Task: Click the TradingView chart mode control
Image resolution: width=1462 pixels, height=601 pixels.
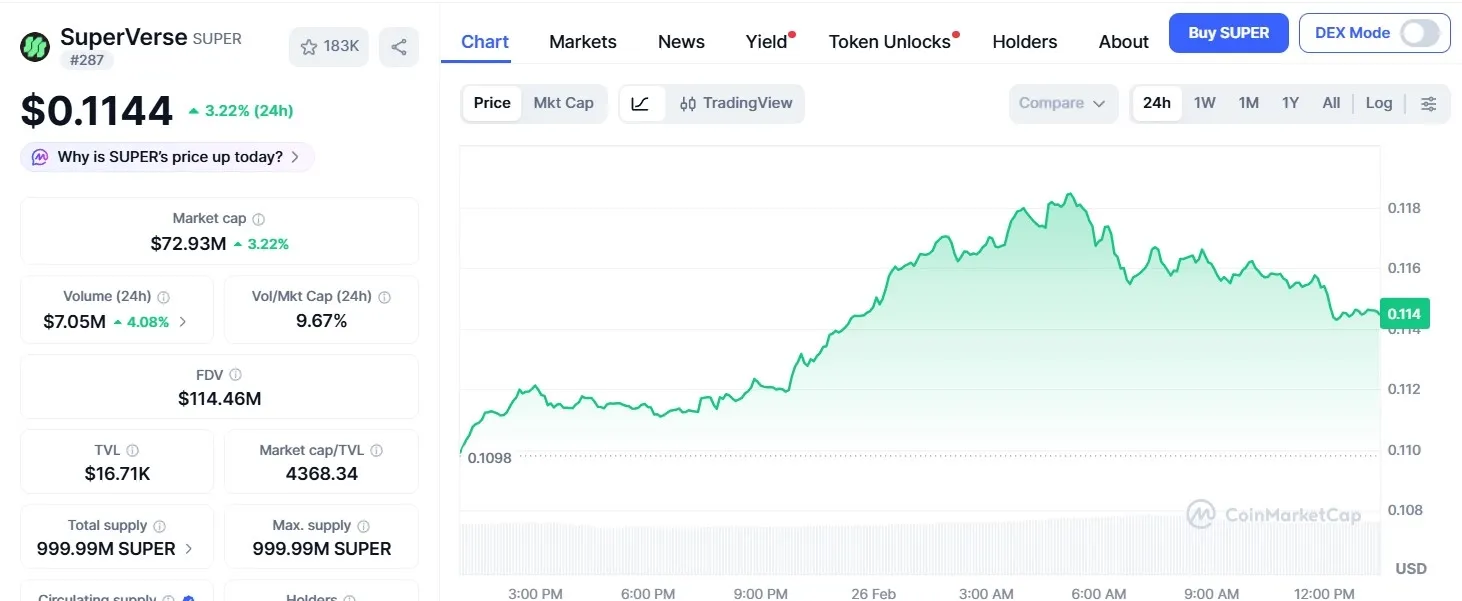Action: click(736, 103)
